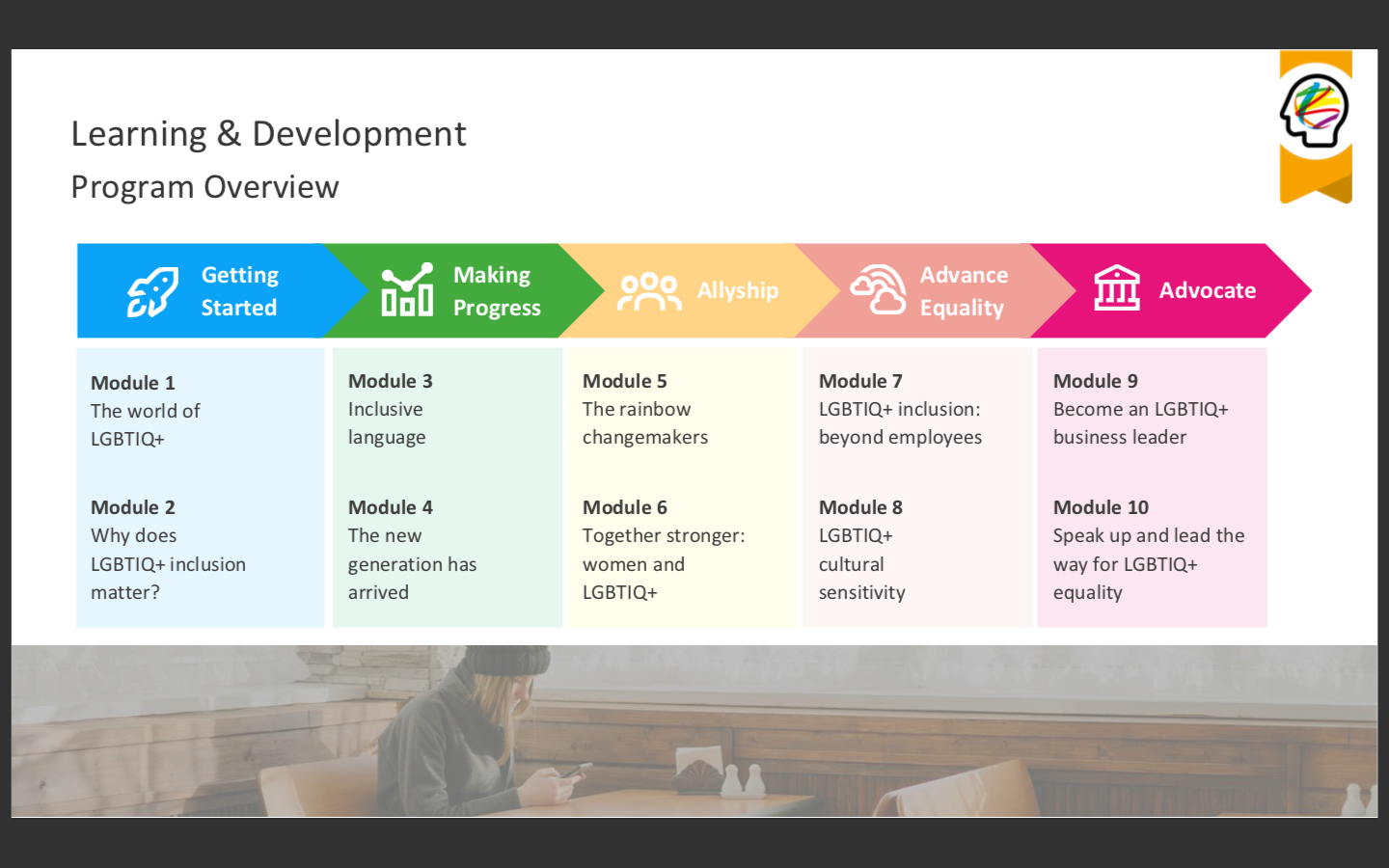Click the rocket icon in Getting Started
This screenshot has width=1389, height=868.
152,291
